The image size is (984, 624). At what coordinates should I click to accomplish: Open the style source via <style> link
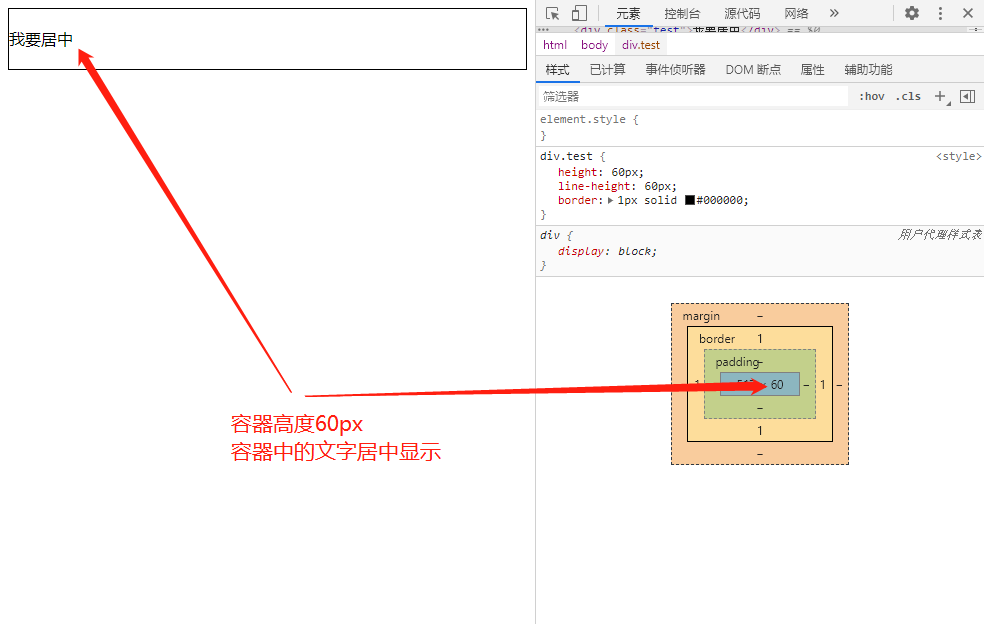(x=958, y=155)
